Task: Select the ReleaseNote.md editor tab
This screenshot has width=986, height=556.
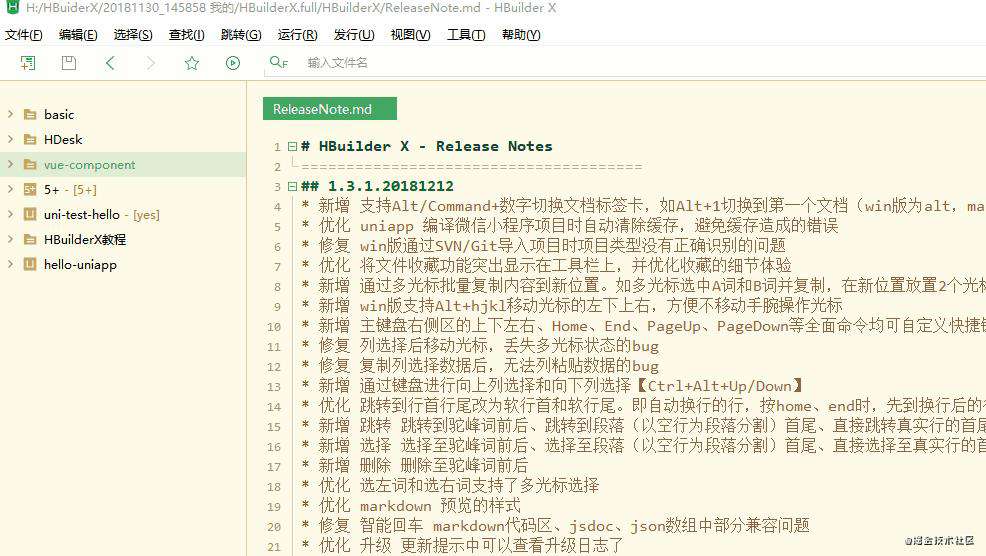Action: click(330, 109)
